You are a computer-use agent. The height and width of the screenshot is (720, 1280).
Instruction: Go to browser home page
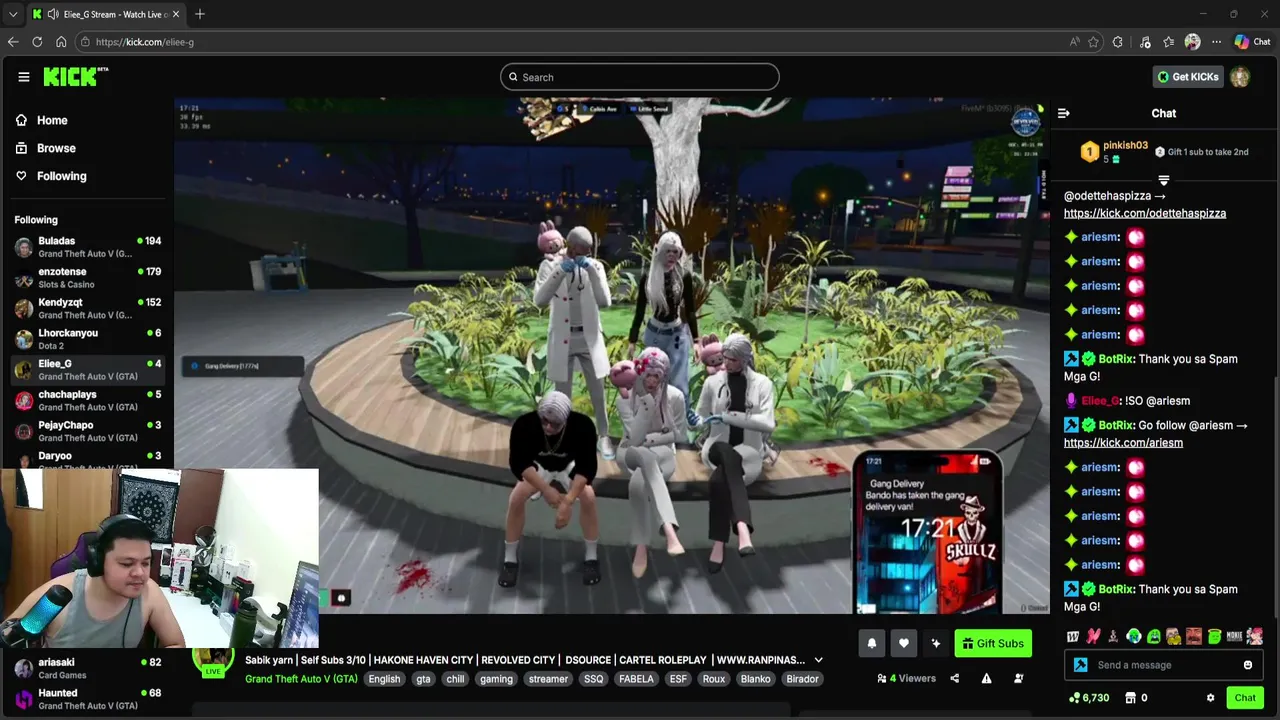coord(61,42)
